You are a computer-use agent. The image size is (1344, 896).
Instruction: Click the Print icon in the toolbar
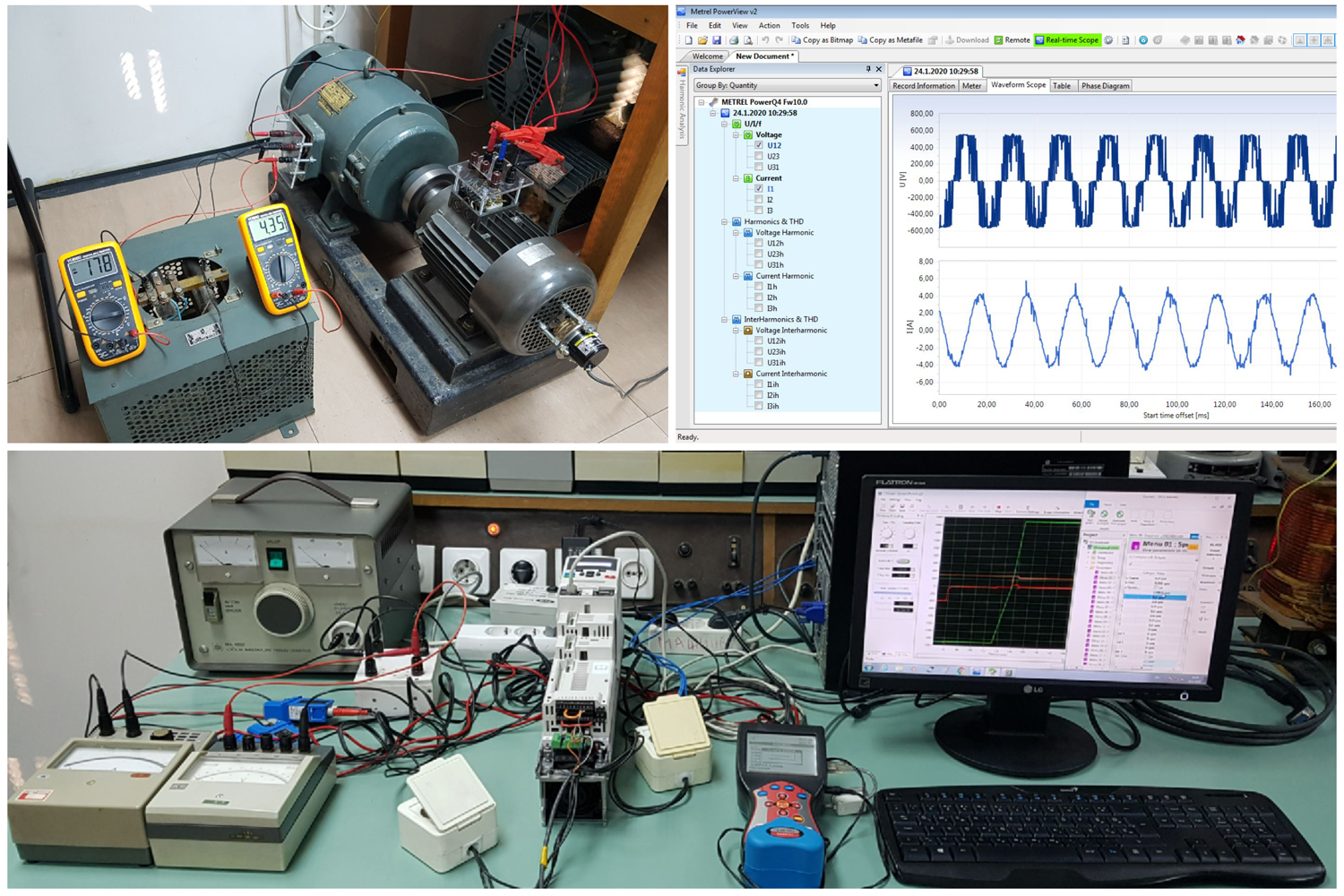pos(734,40)
